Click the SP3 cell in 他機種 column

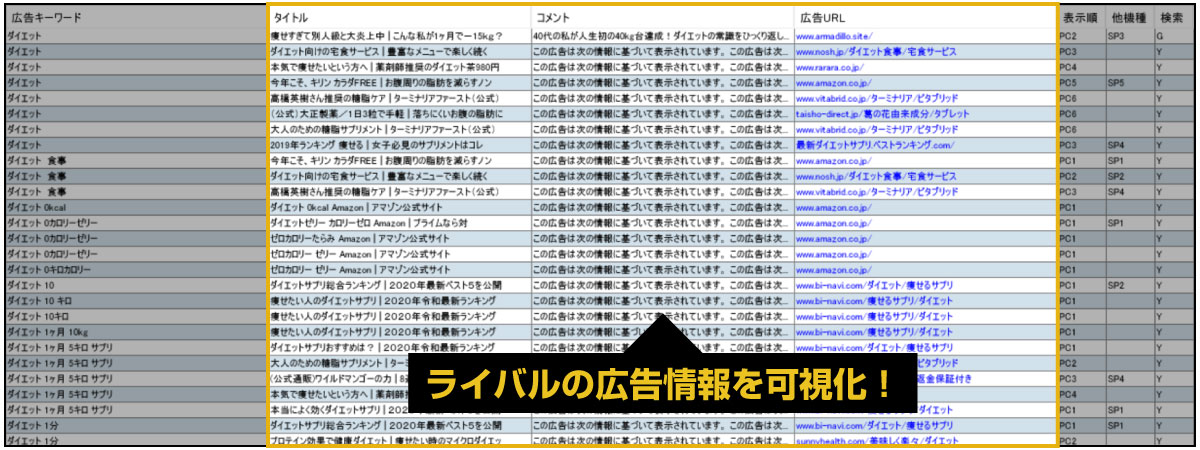[1116, 36]
